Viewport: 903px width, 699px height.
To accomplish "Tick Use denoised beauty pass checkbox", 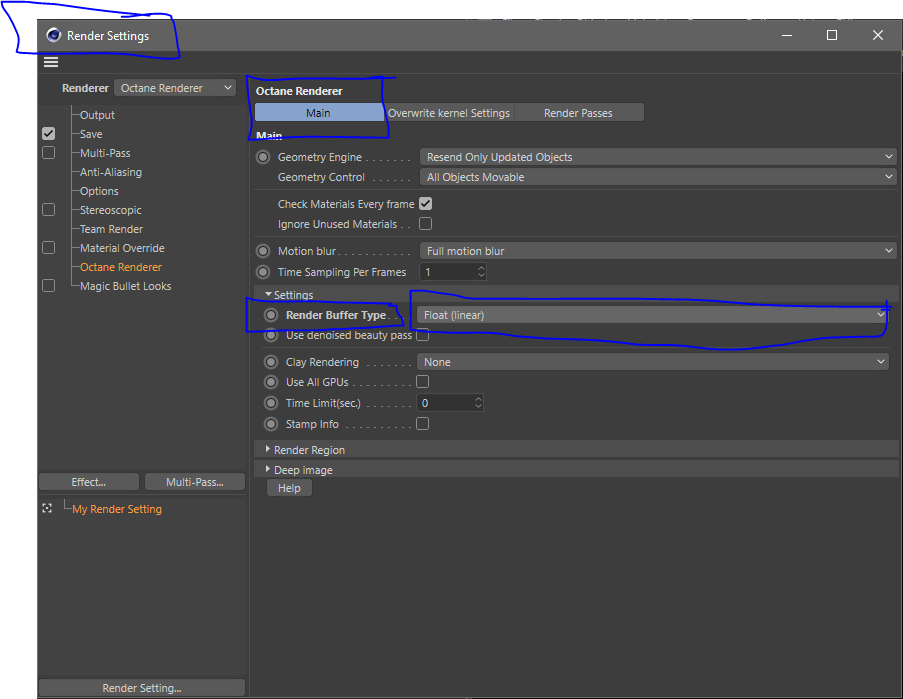I will (x=423, y=335).
